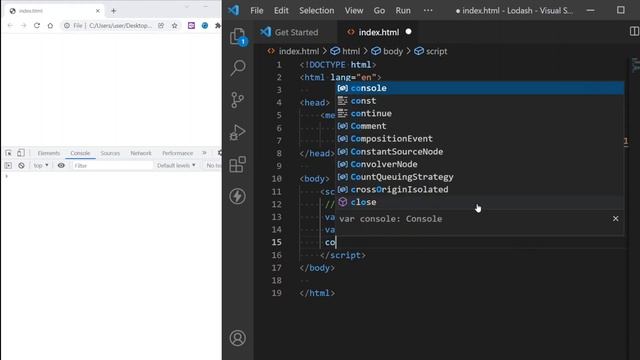640x360 pixels.
Task: Open the Run and Debug view
Action: [237, 132]
